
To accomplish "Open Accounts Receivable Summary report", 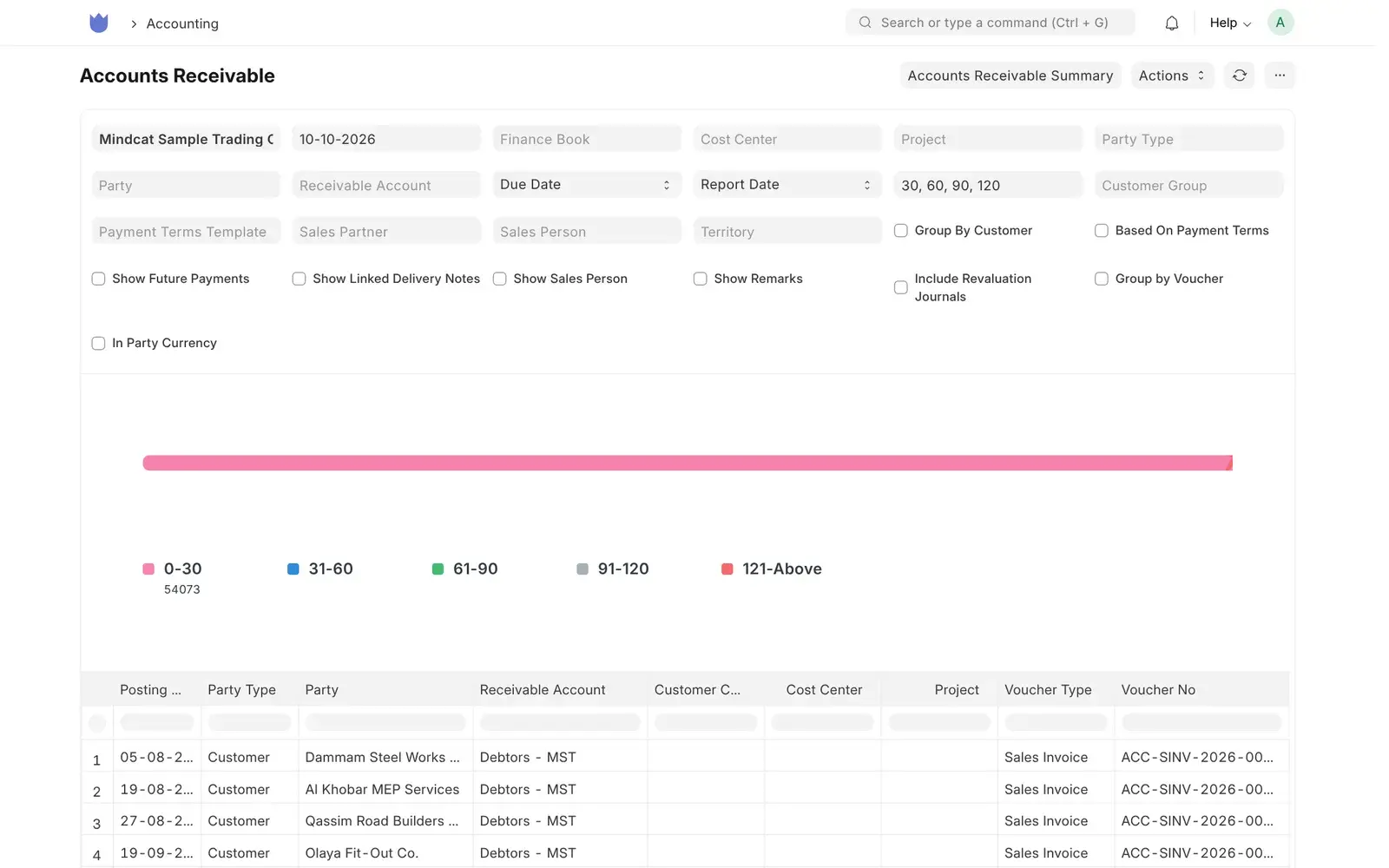I will coord(1010,76).
